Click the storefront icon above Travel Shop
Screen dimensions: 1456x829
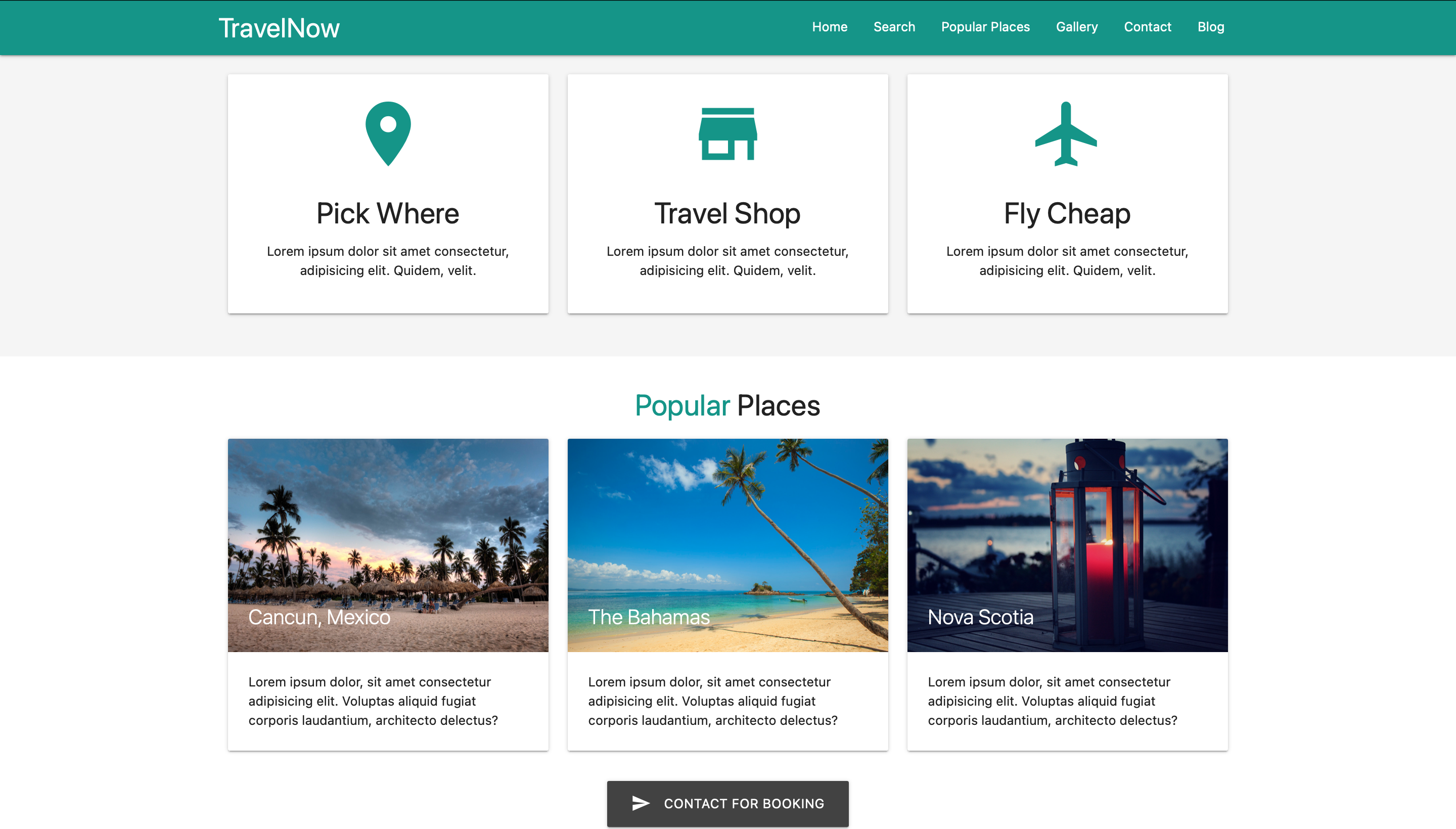727,134
